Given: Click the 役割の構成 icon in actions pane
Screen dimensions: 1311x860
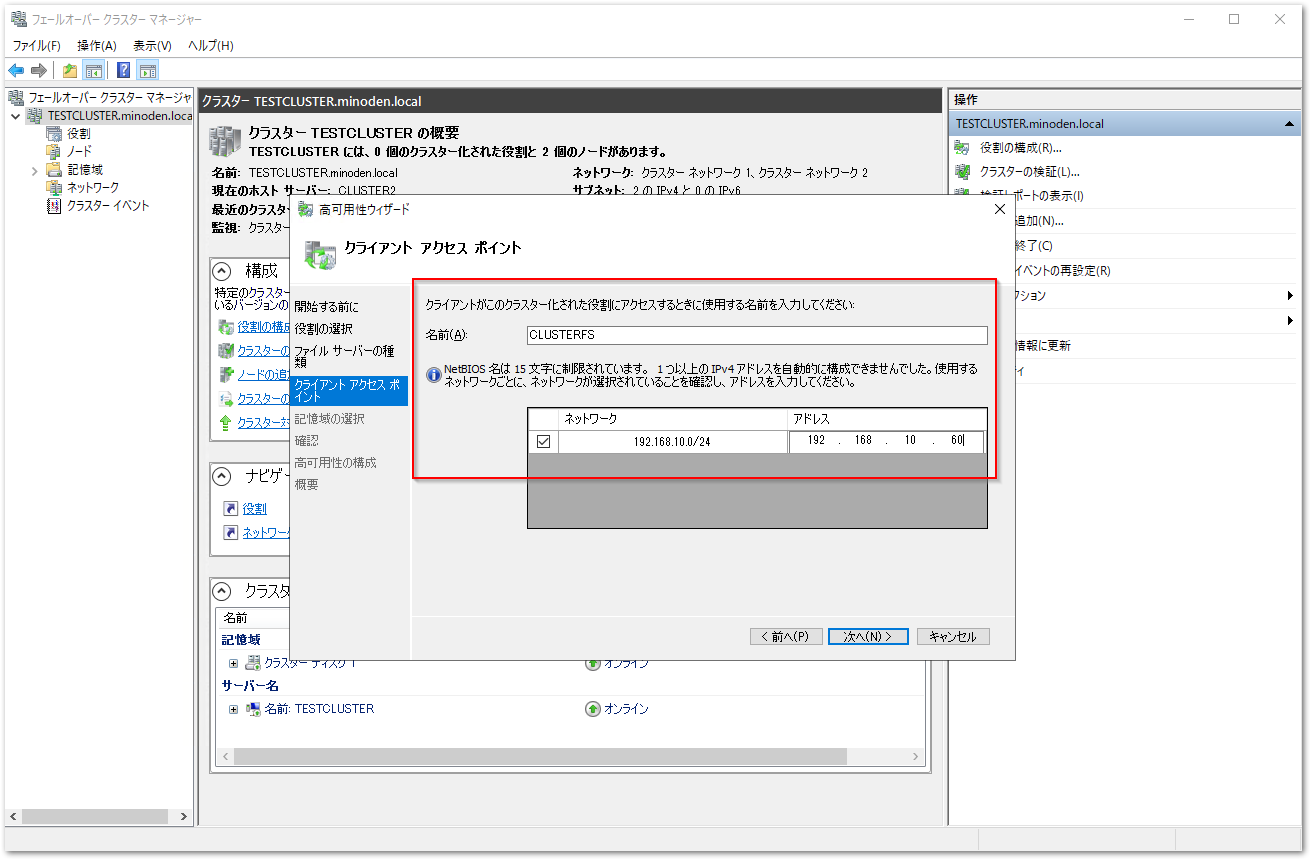Looking at the screenshot, I should [x=963, y=148].
